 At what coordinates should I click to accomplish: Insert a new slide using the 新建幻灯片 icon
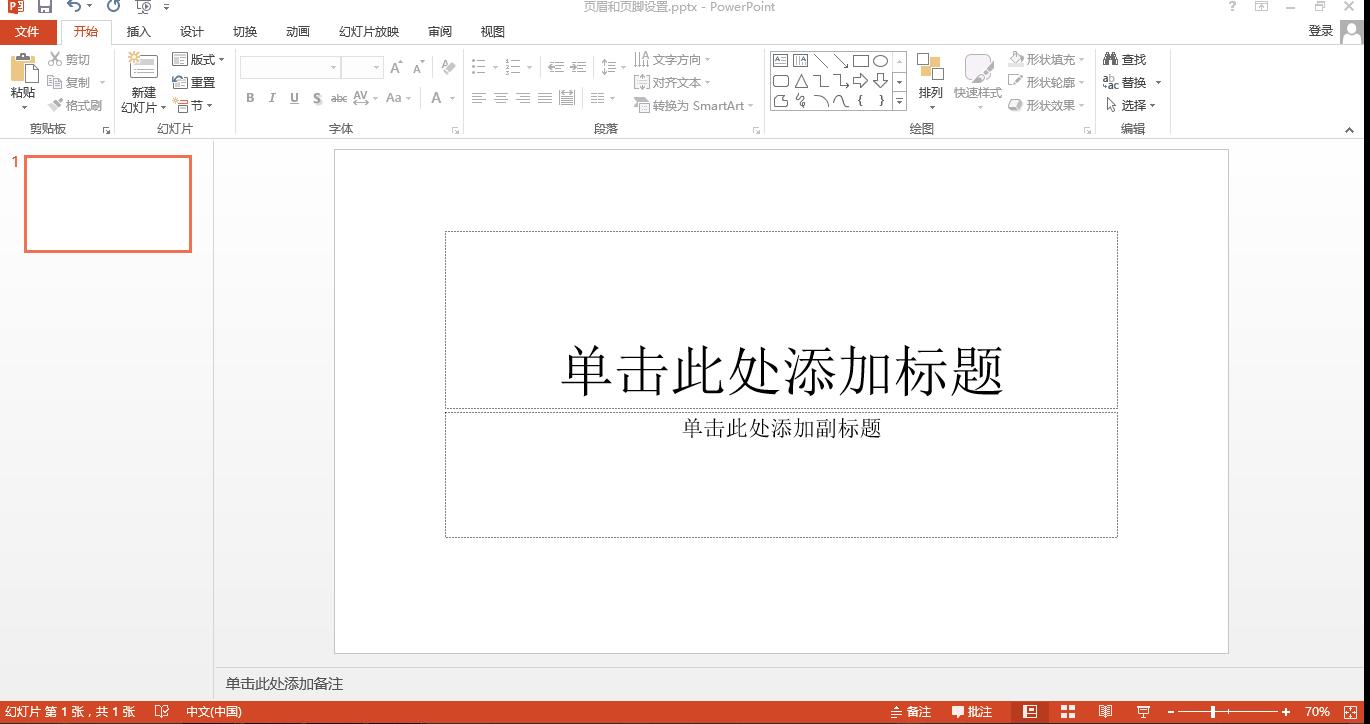[x=143, y=67]
